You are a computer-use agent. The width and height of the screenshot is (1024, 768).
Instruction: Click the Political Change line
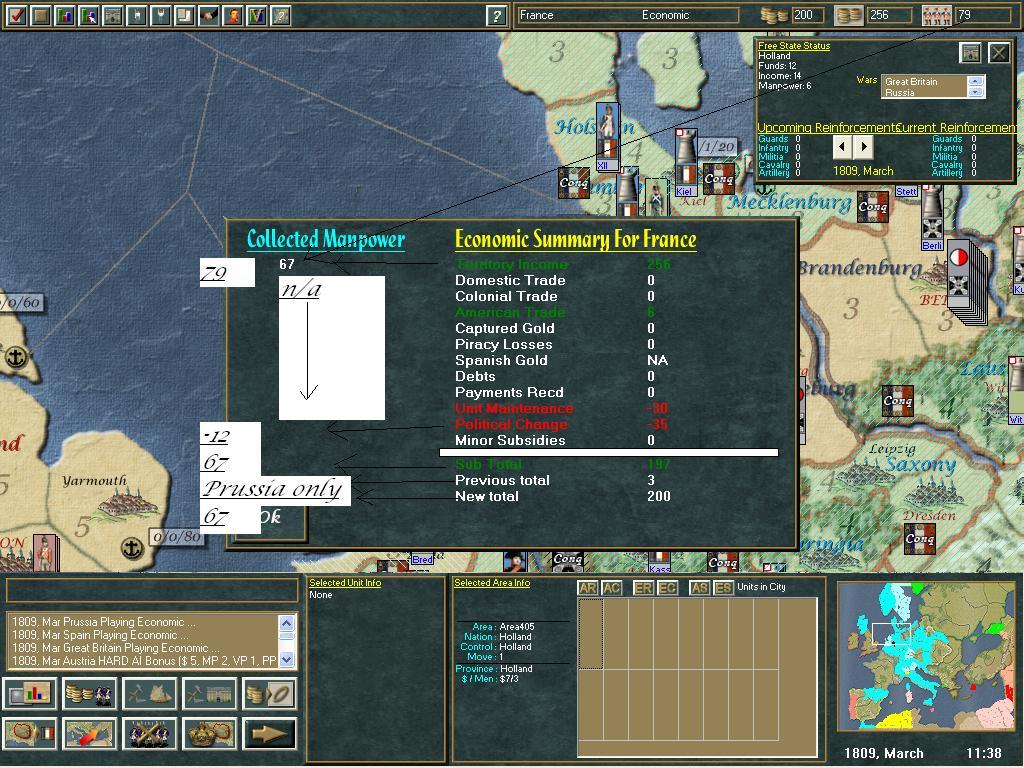tap(562, 424)
